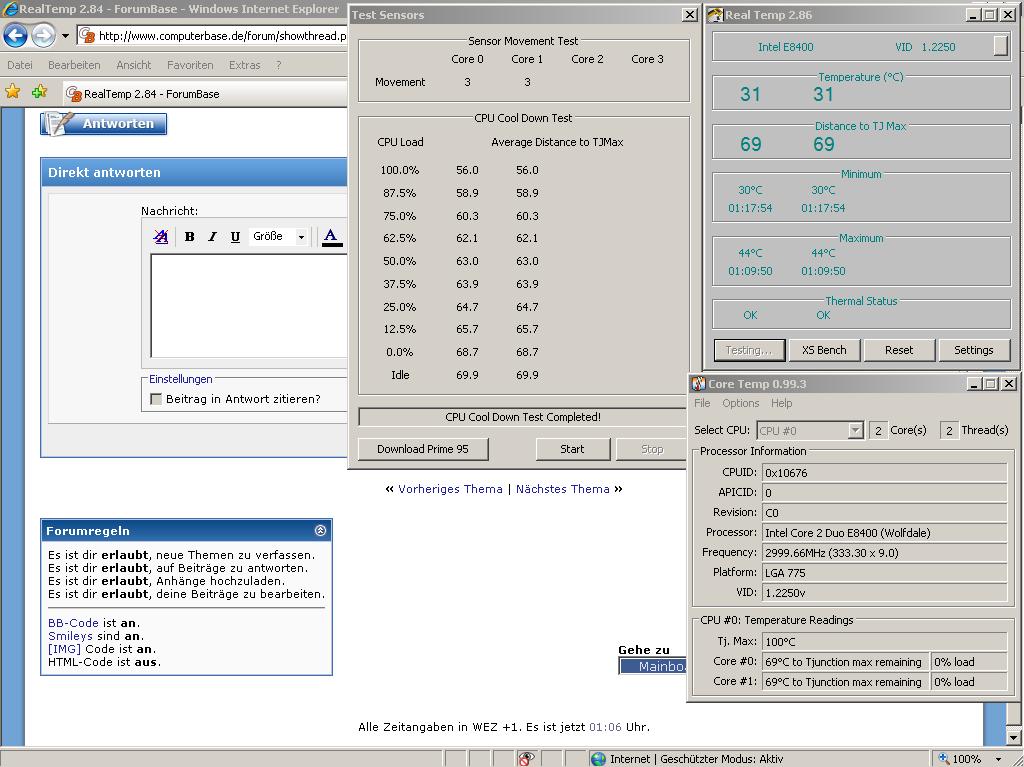
Task: Open Settings in Real Temp
Action: (973, 350)
